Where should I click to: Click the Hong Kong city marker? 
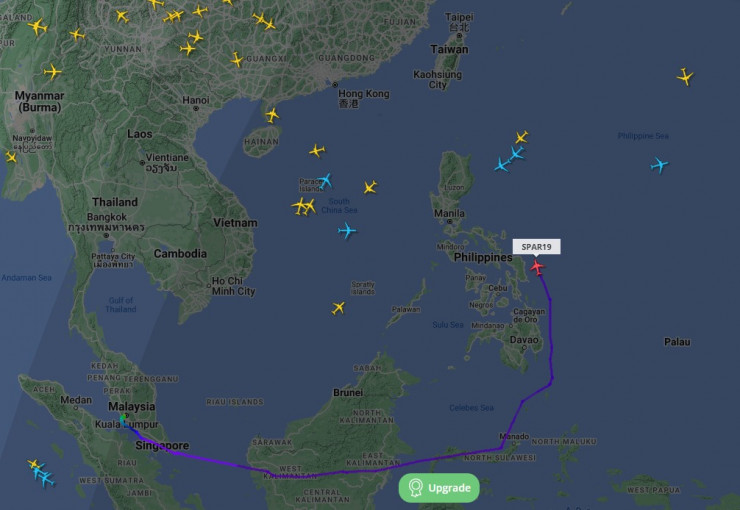click(x=335, y=85)
